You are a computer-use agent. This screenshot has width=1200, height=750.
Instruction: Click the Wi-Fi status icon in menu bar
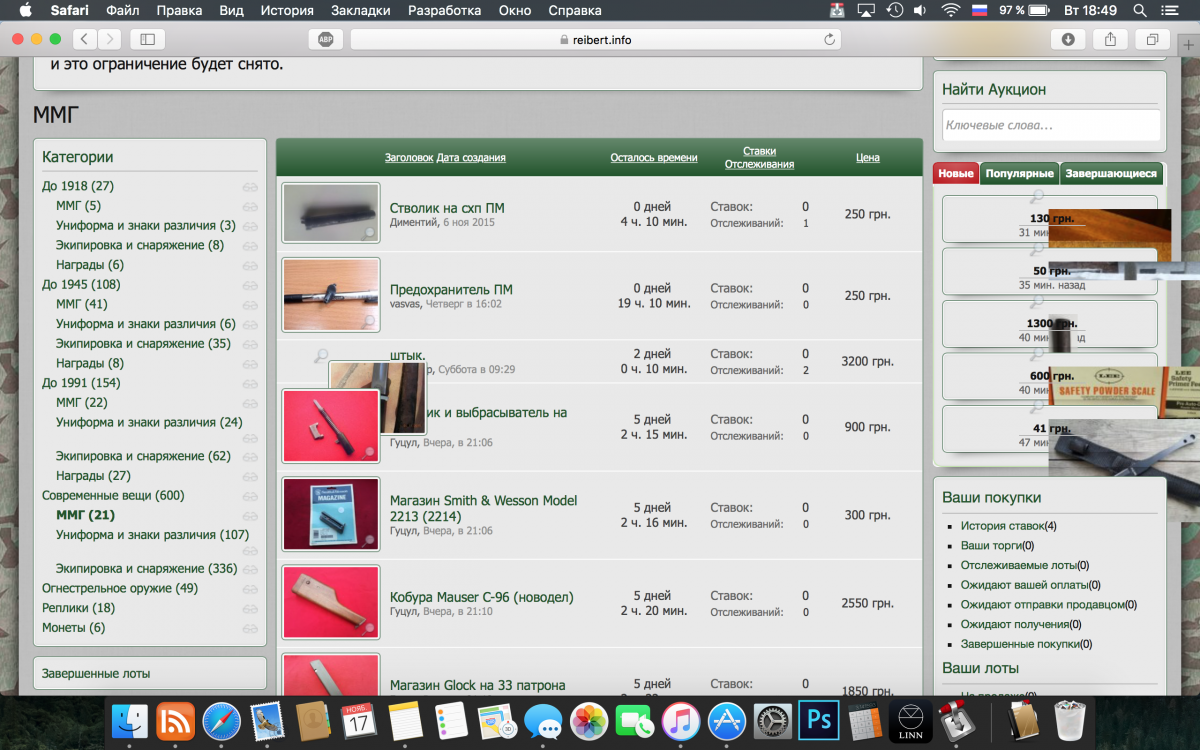tap(949, 11)
